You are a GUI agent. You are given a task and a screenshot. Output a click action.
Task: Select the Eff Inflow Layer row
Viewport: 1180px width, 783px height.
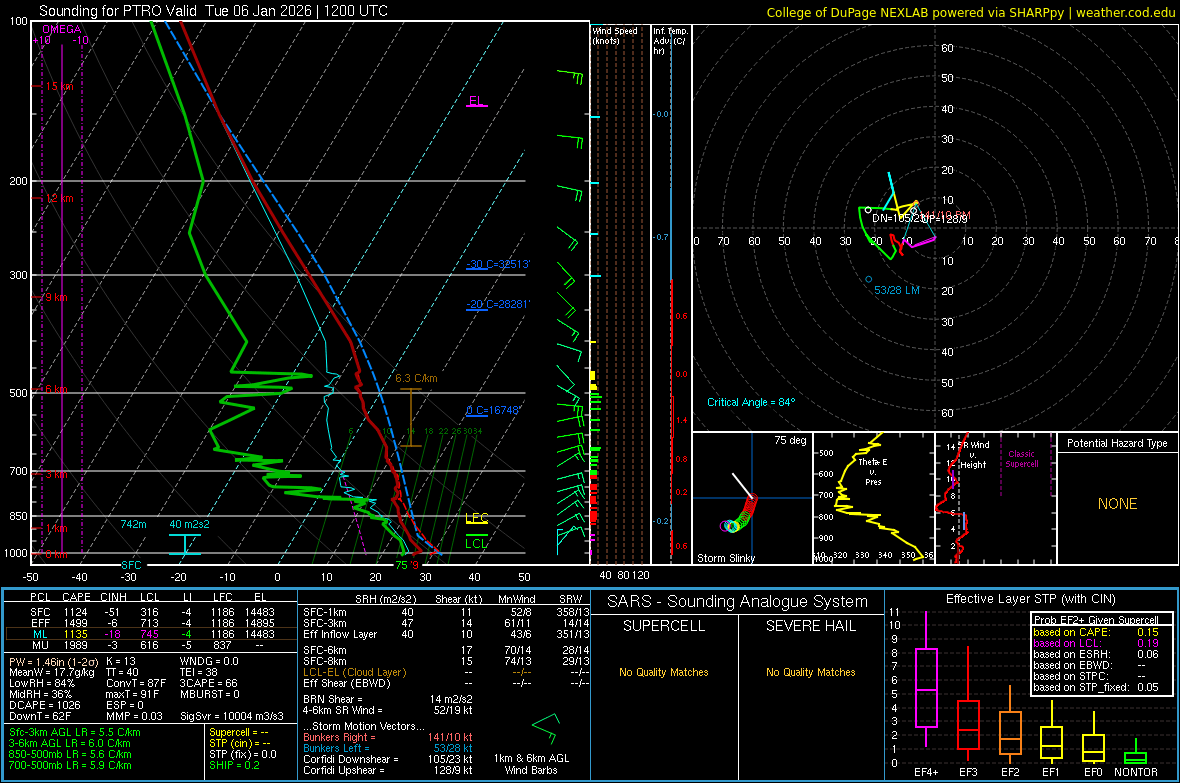[446, 634]
